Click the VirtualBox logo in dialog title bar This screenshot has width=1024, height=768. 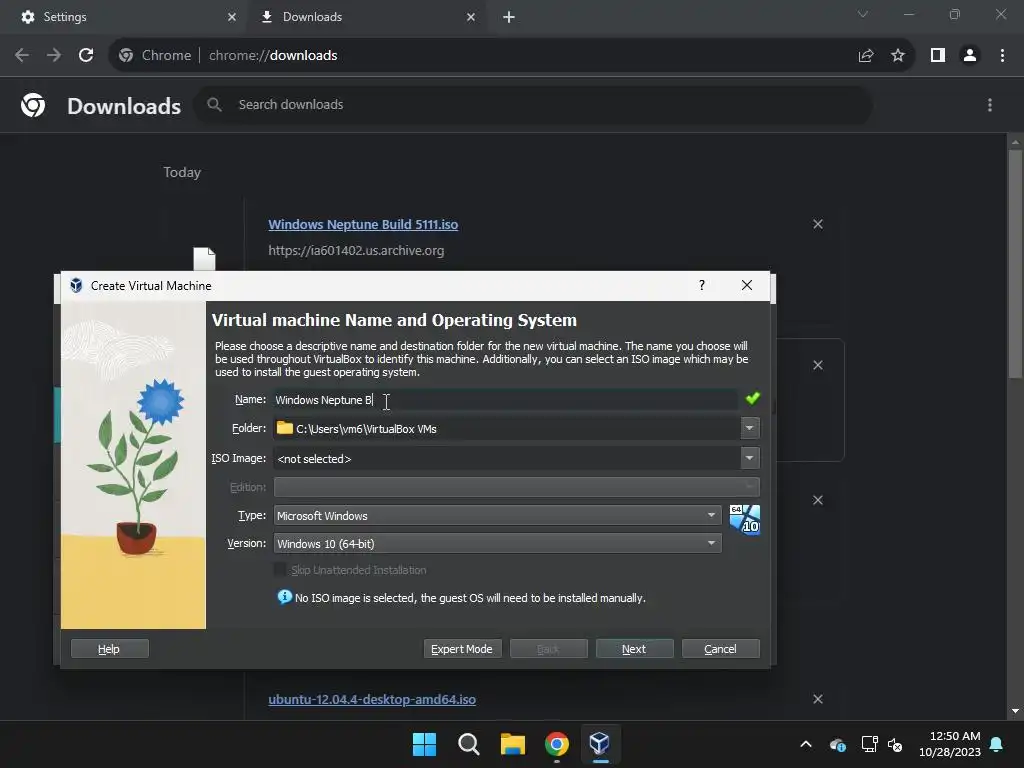(76, 285)
